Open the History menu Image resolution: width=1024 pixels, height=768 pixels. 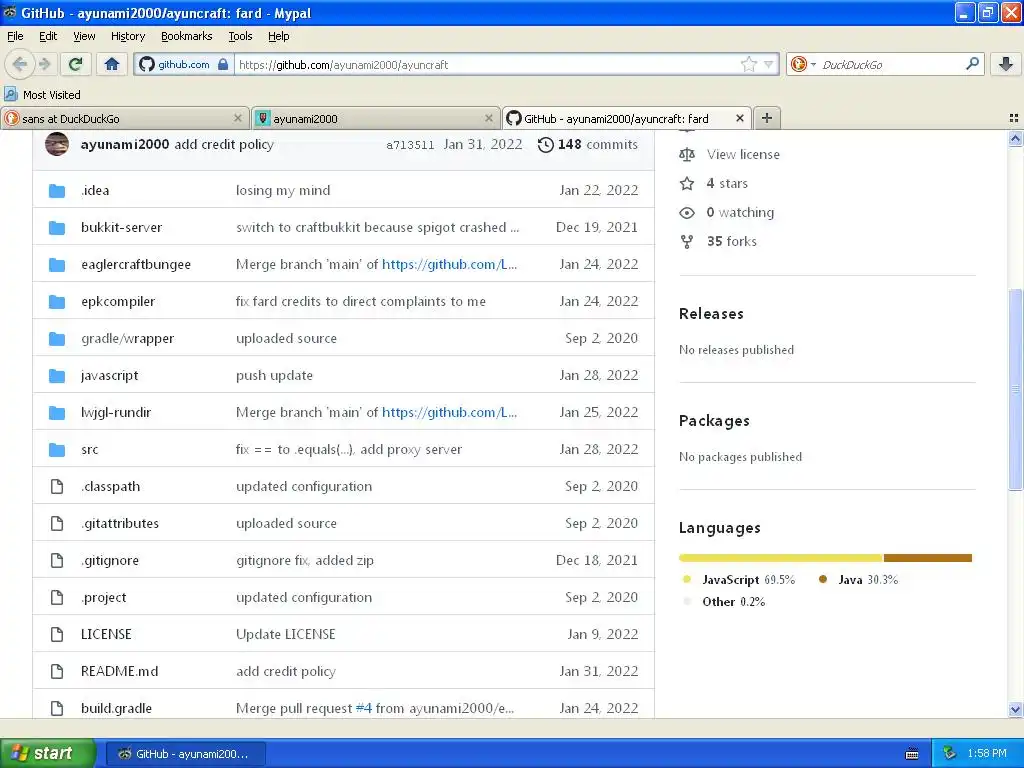coord(127,36)
